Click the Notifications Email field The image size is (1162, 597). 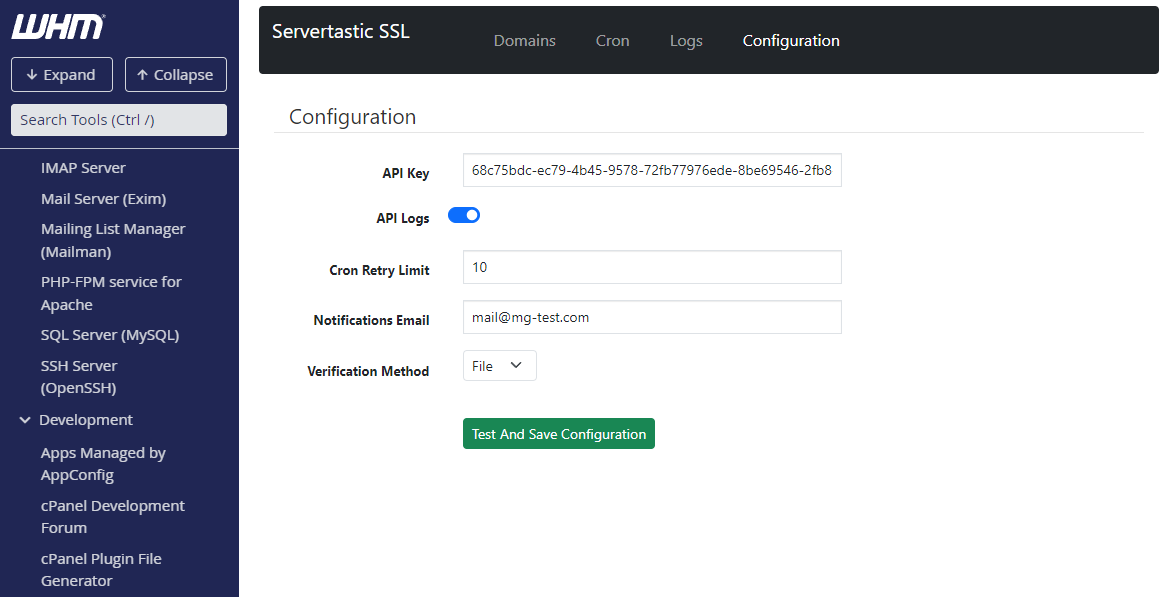[x=652, y=317]
